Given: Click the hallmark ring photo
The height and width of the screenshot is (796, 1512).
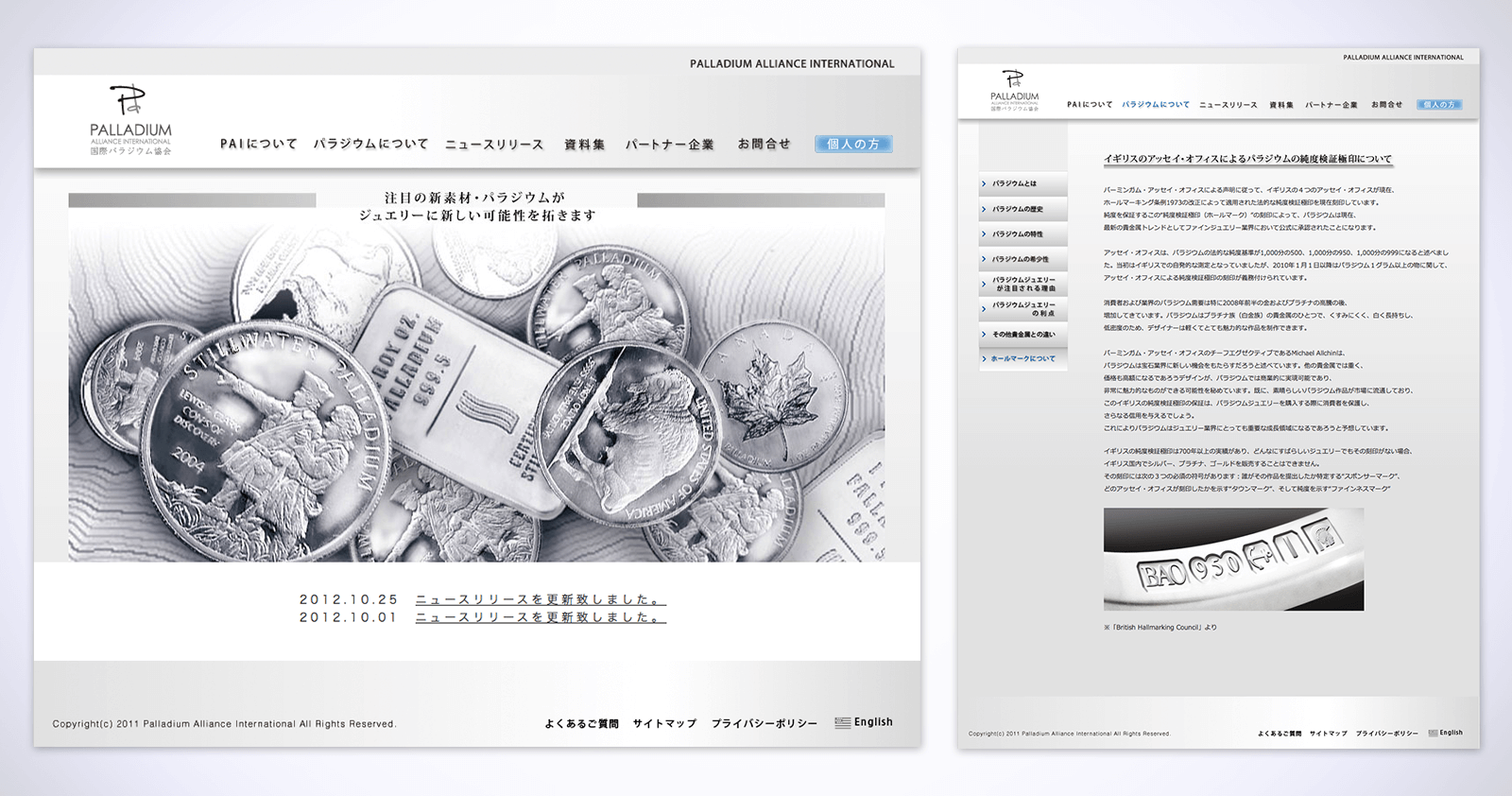Looking at the screenshot, I should (x=1233, y=560).
